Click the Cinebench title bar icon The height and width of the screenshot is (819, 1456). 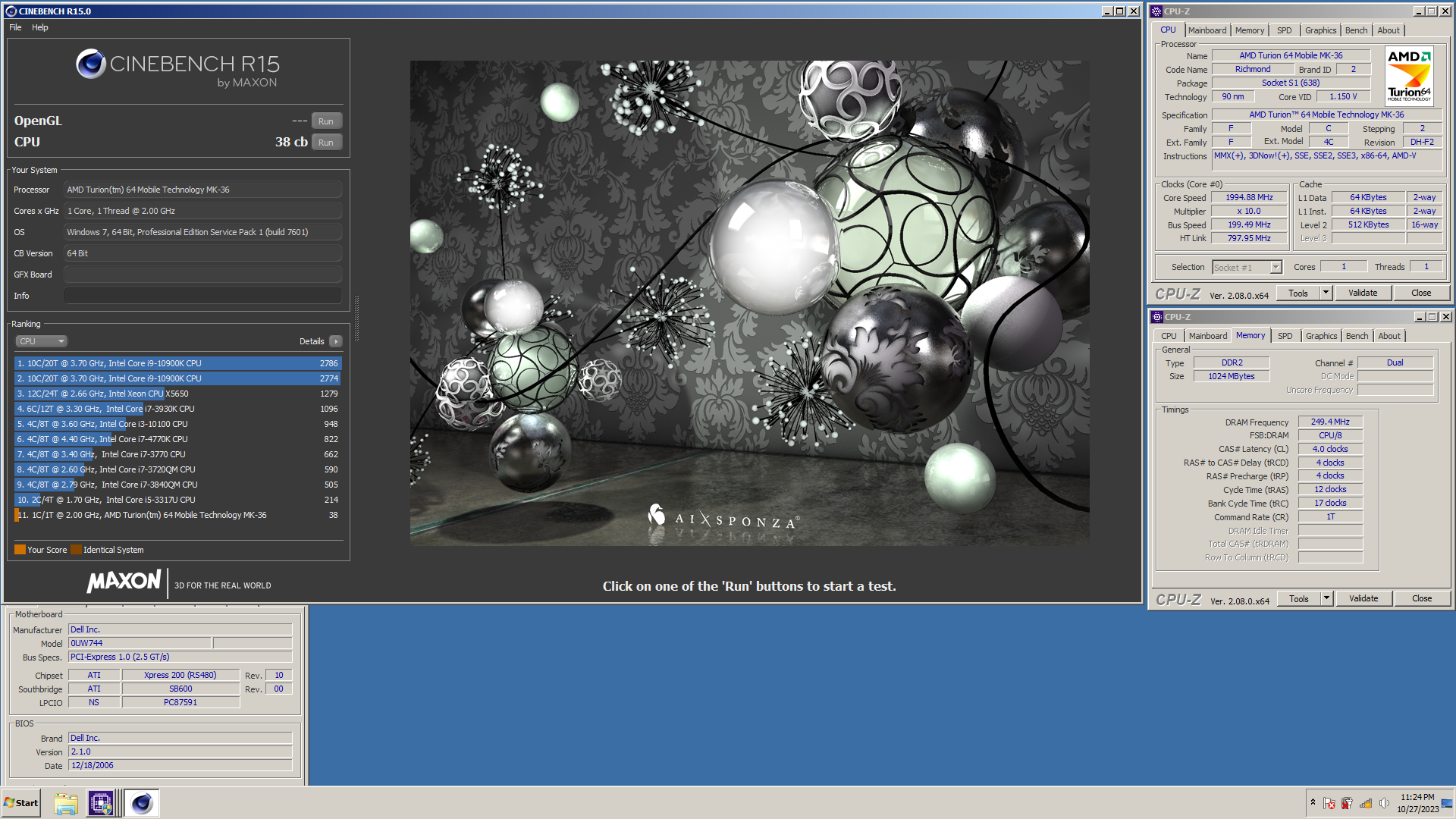click(11, 11)
